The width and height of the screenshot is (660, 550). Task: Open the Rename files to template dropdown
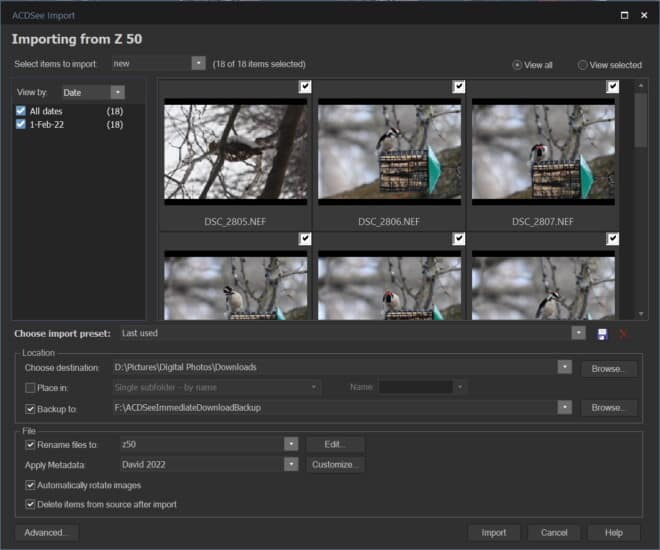(291, 444)
